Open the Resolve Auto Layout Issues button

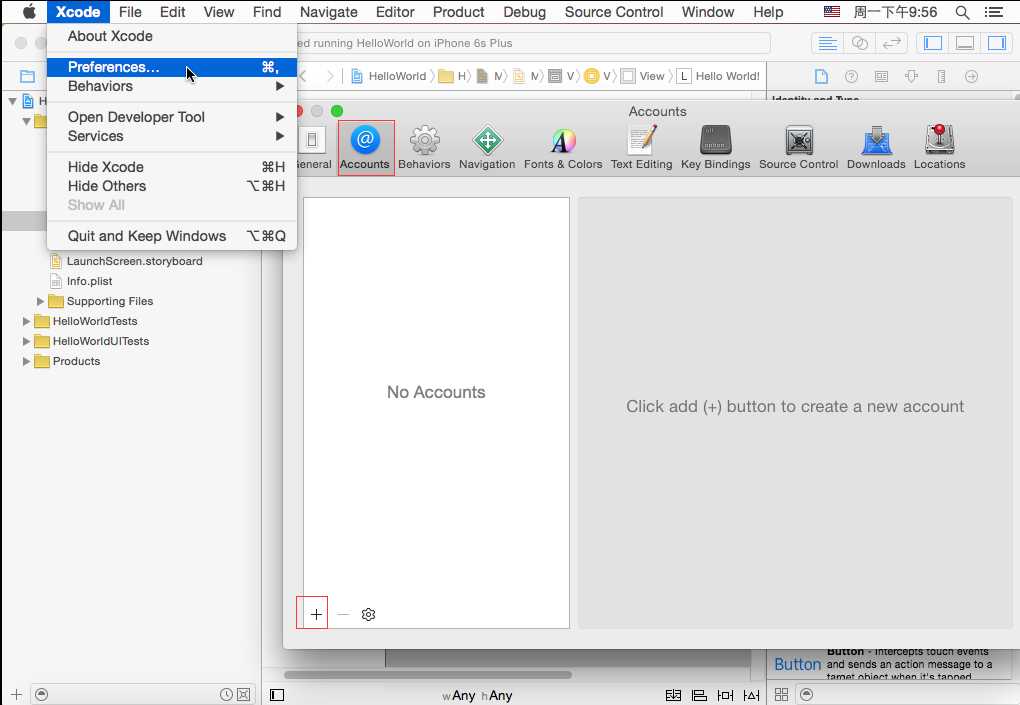tap(751, 695)
